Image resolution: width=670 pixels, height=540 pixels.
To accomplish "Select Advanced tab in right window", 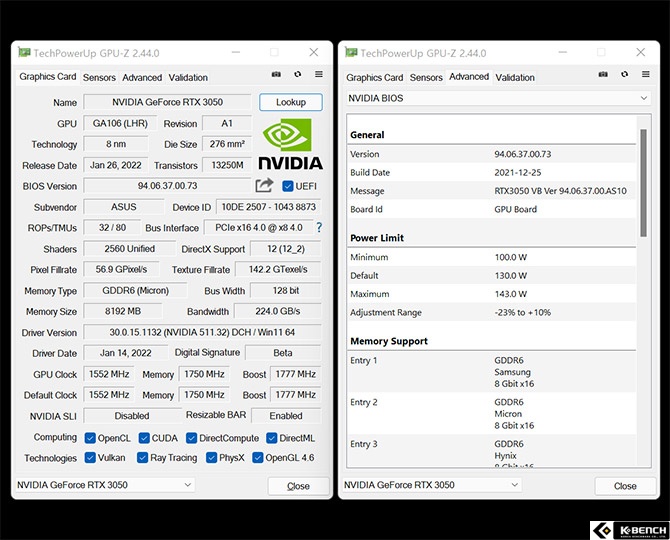I will tap(469, 77).
